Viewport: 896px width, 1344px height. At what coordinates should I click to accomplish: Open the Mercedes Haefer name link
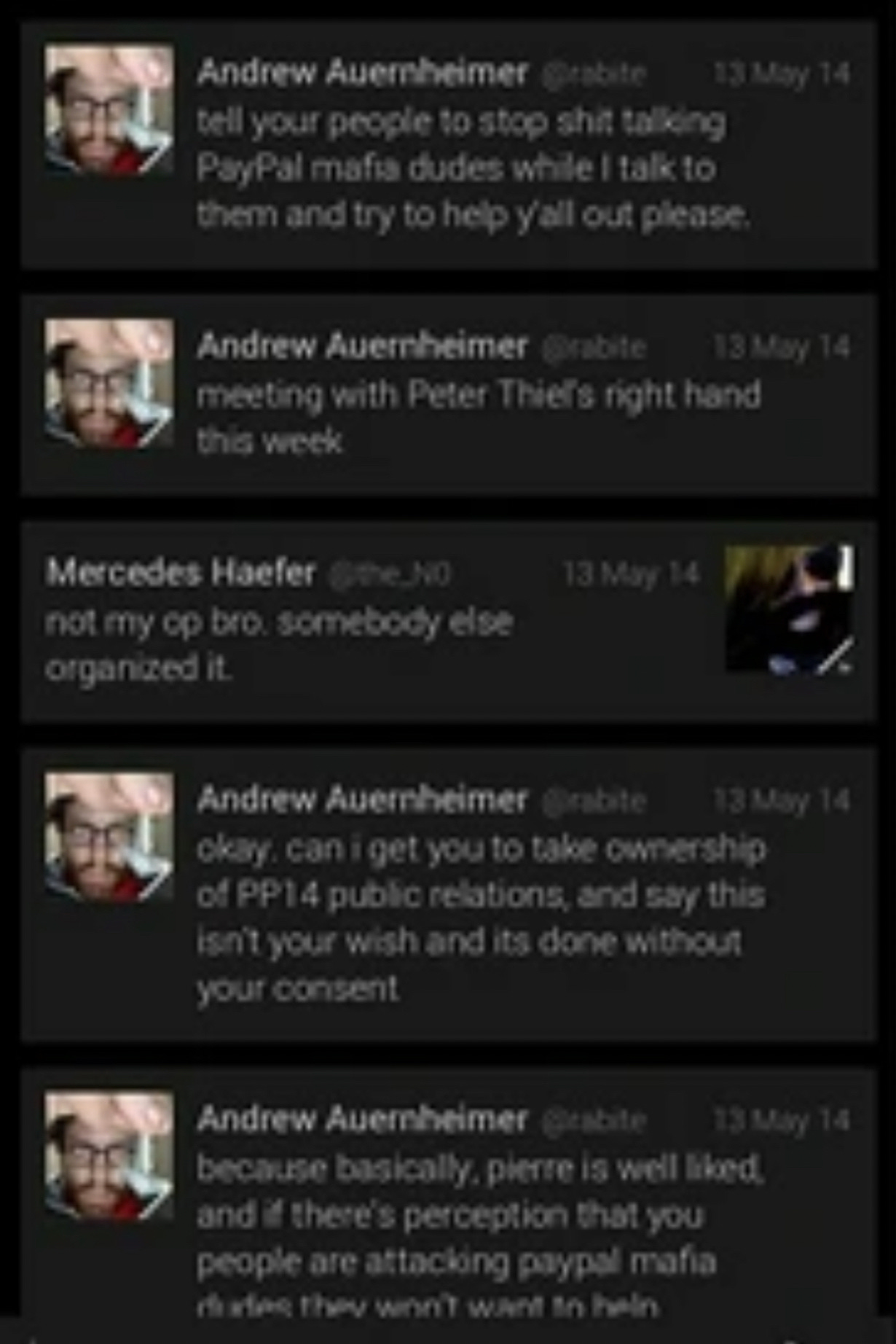click(181, 573)
